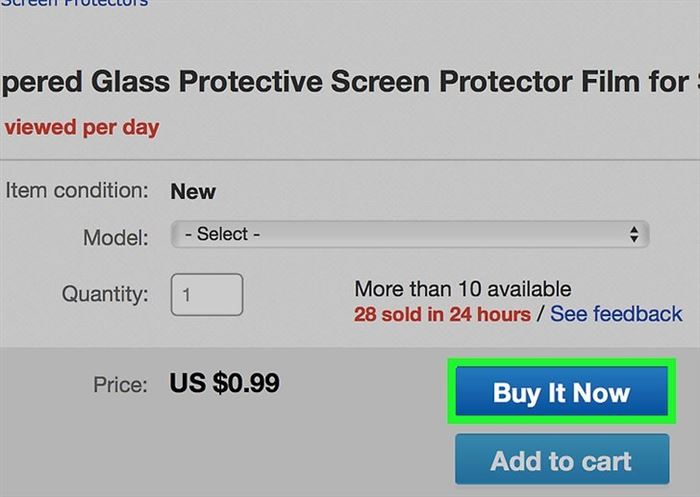Click the red 'viewed per day' text
The width and height of the screenshot is (700, 497).
pyautogui.click(x=82, y=128)
